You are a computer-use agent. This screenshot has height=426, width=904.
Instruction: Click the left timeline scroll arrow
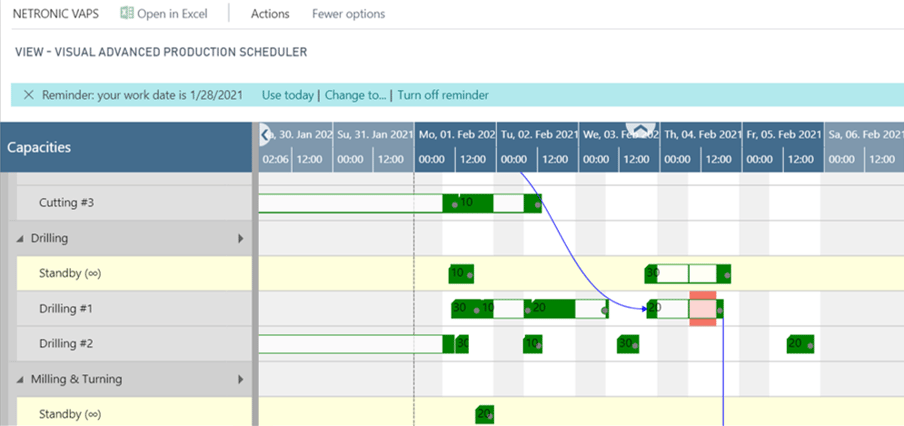click(265, 135)
